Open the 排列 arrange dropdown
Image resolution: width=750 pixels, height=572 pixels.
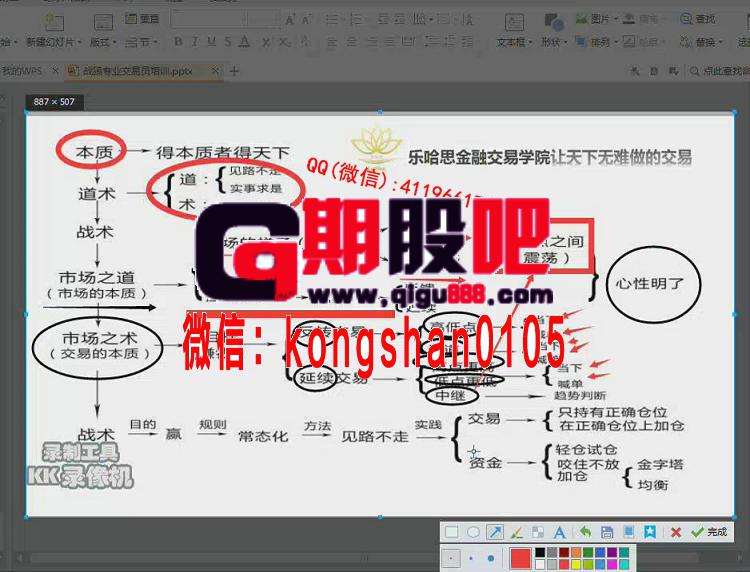click(597, 42)
